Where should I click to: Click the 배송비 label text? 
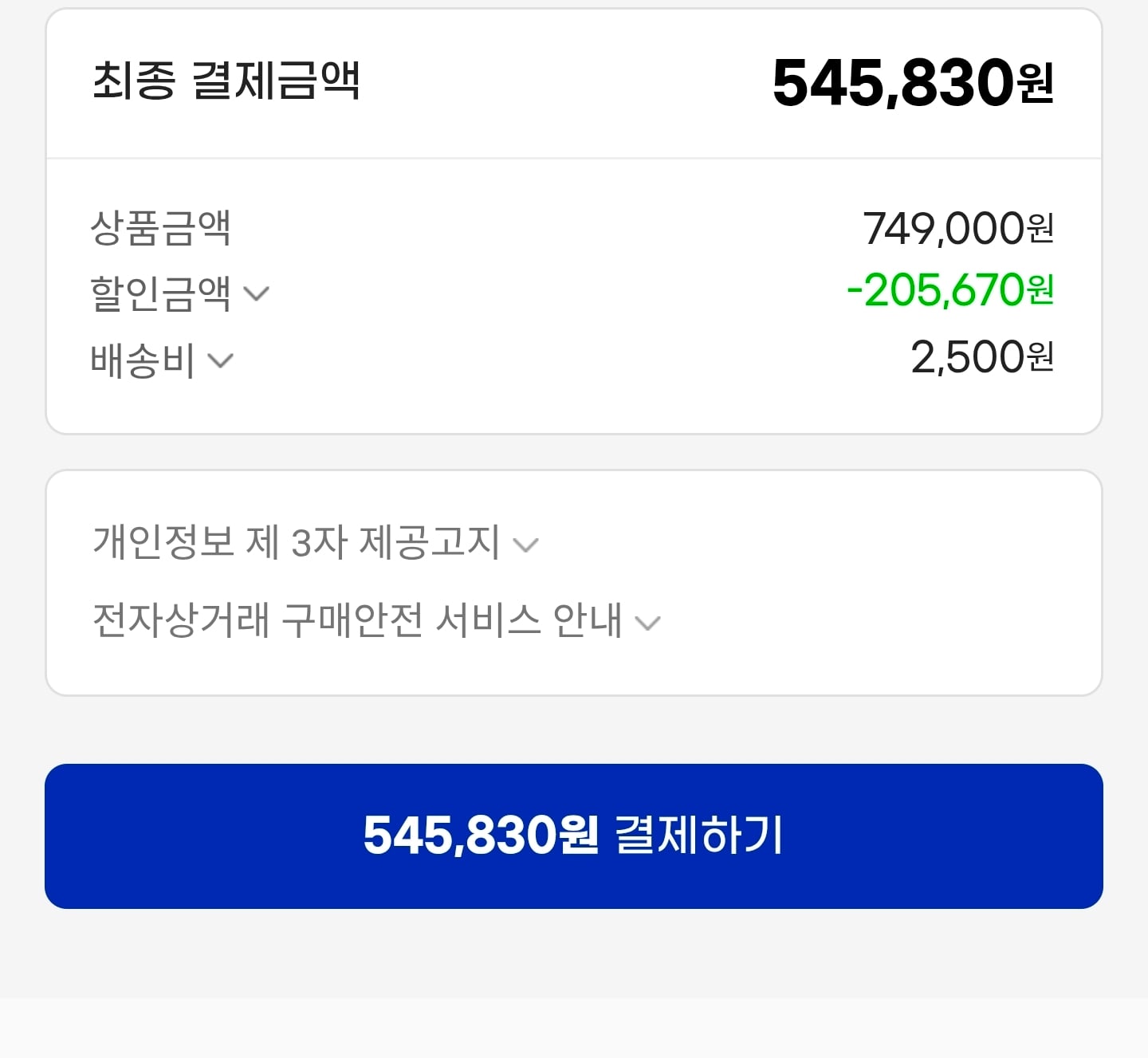[140, 359]
